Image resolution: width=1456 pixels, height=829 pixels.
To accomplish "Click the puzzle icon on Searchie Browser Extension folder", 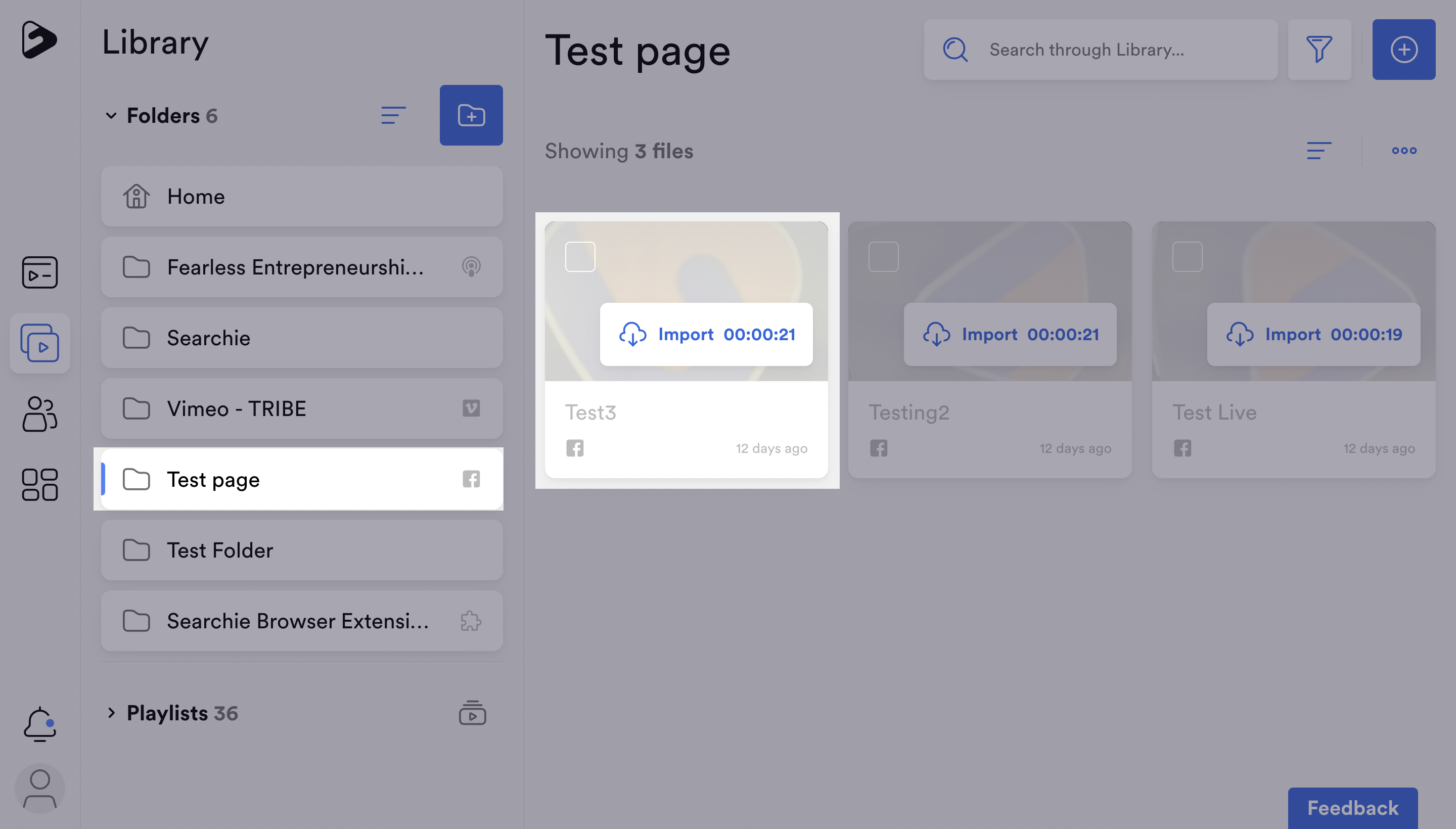I will click(x=471, y=621).
